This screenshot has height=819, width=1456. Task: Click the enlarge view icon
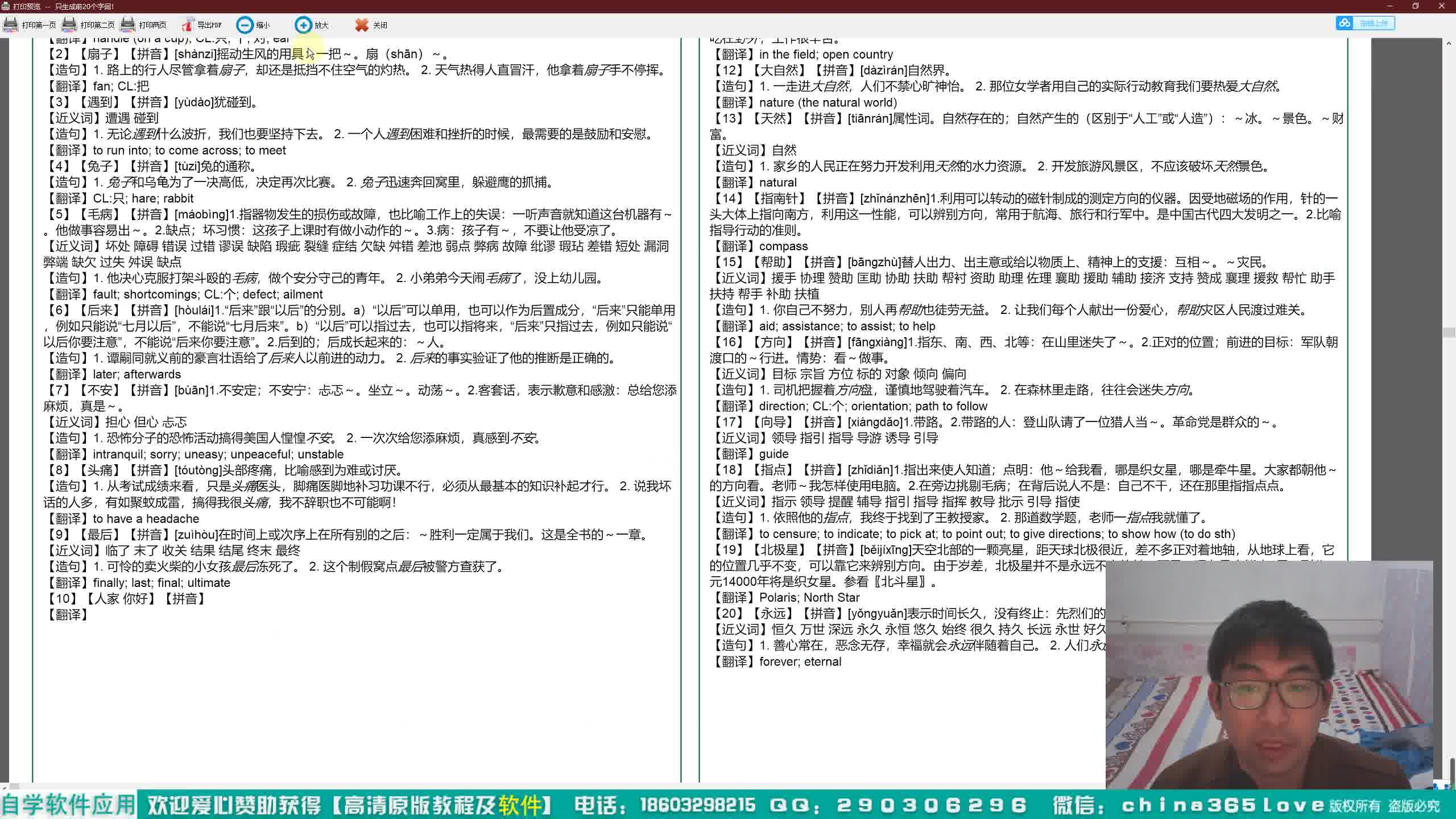(x=303, y=25)
